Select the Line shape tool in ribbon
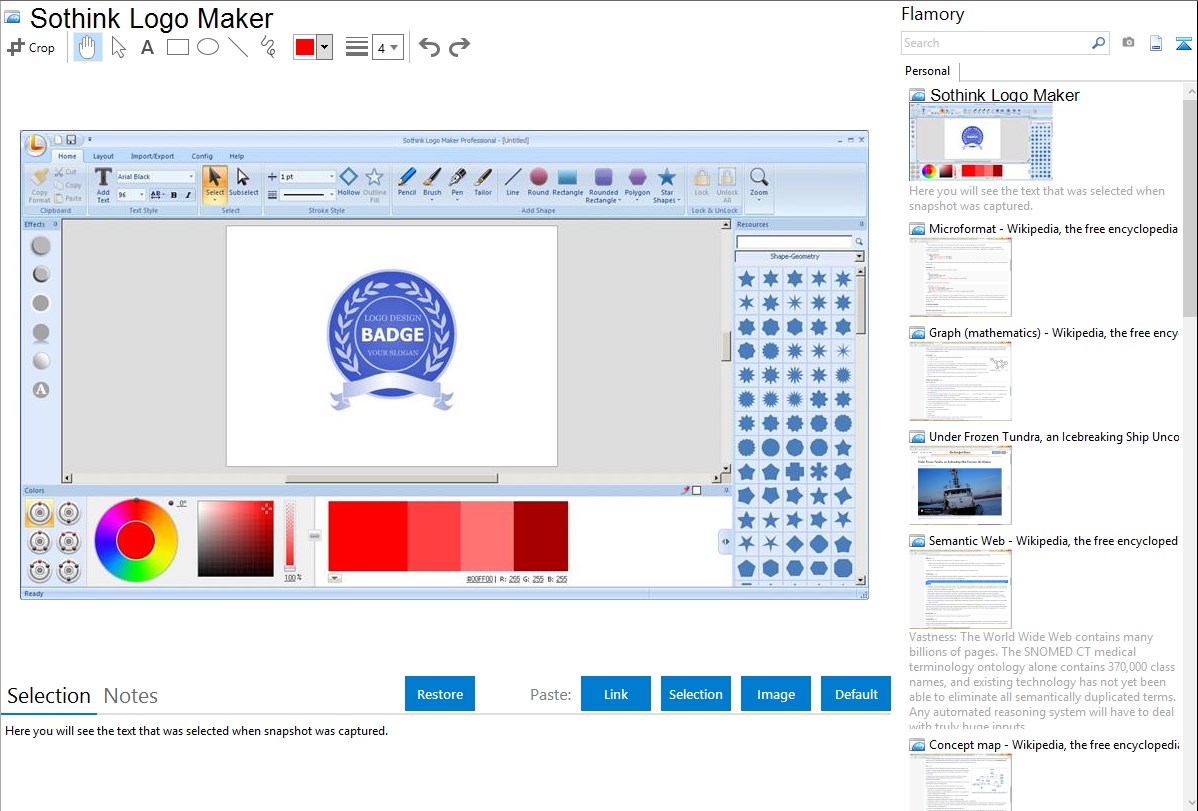 click(513, 183)
